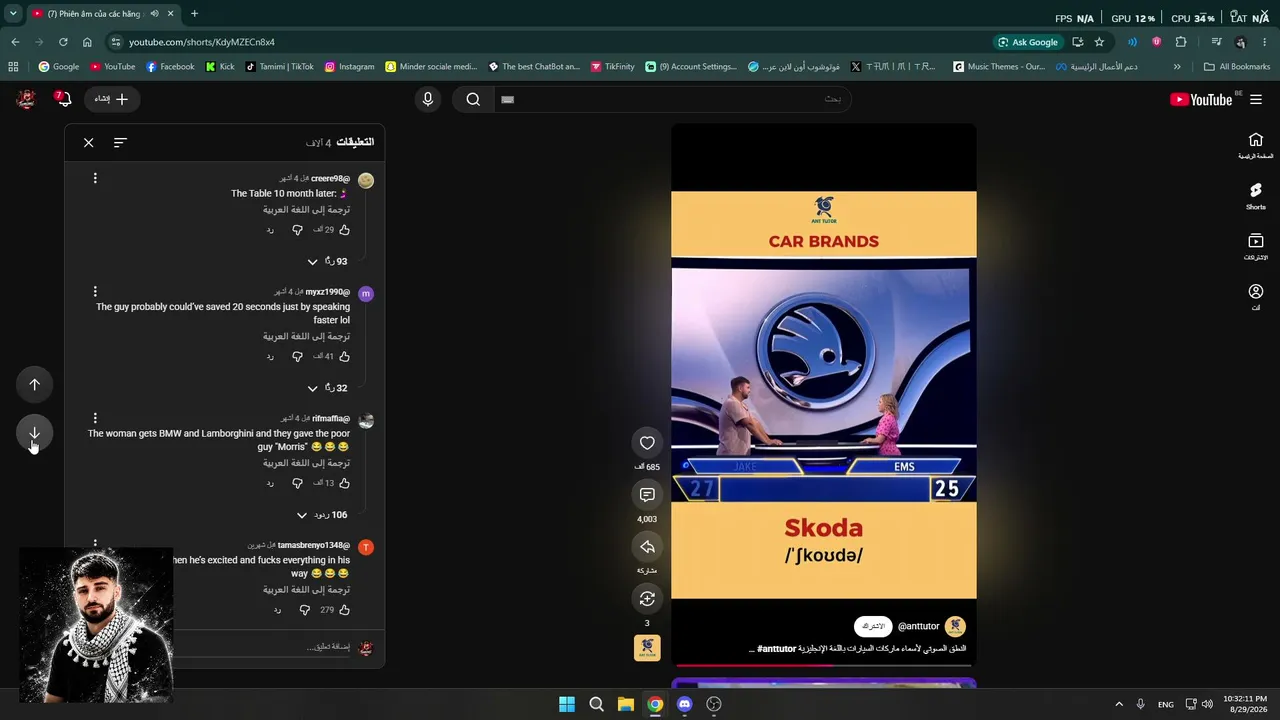The width and height of the screenshot is (1280, 720).
Task: Open the Create button menu
Action: [112, 99]
